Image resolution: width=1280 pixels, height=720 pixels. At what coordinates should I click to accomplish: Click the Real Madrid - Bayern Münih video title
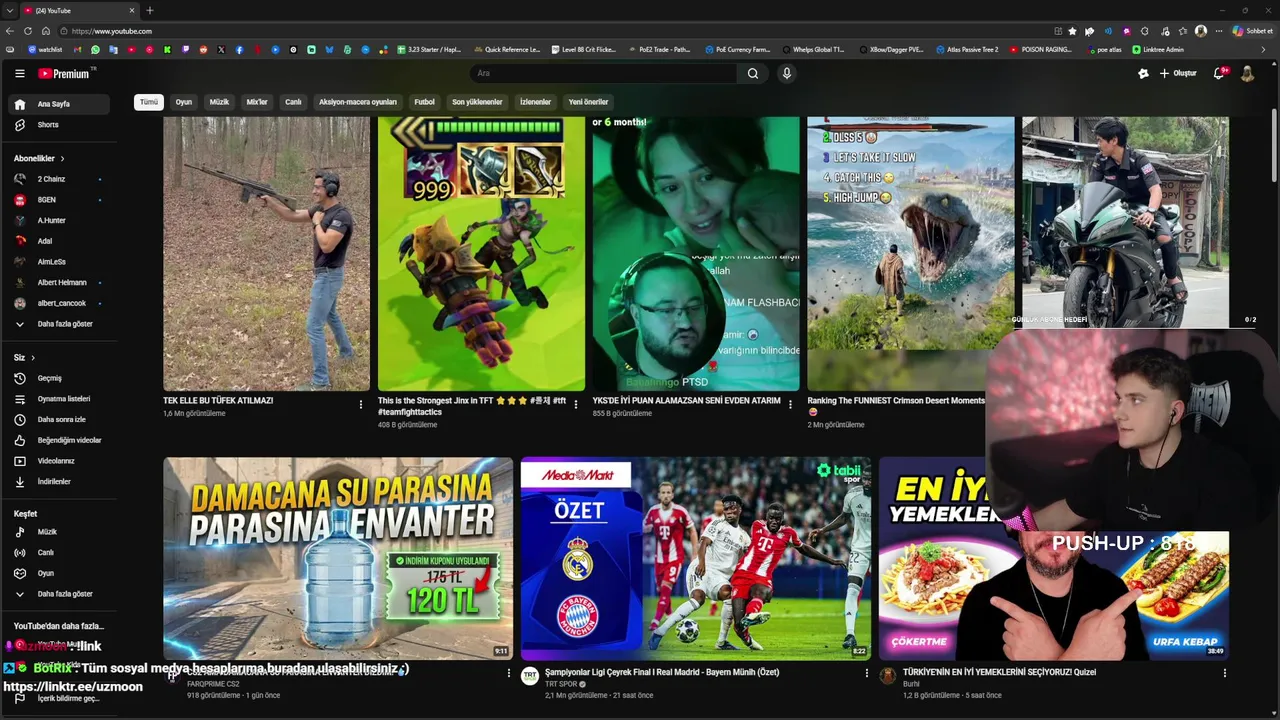click(x=662, y=672)
